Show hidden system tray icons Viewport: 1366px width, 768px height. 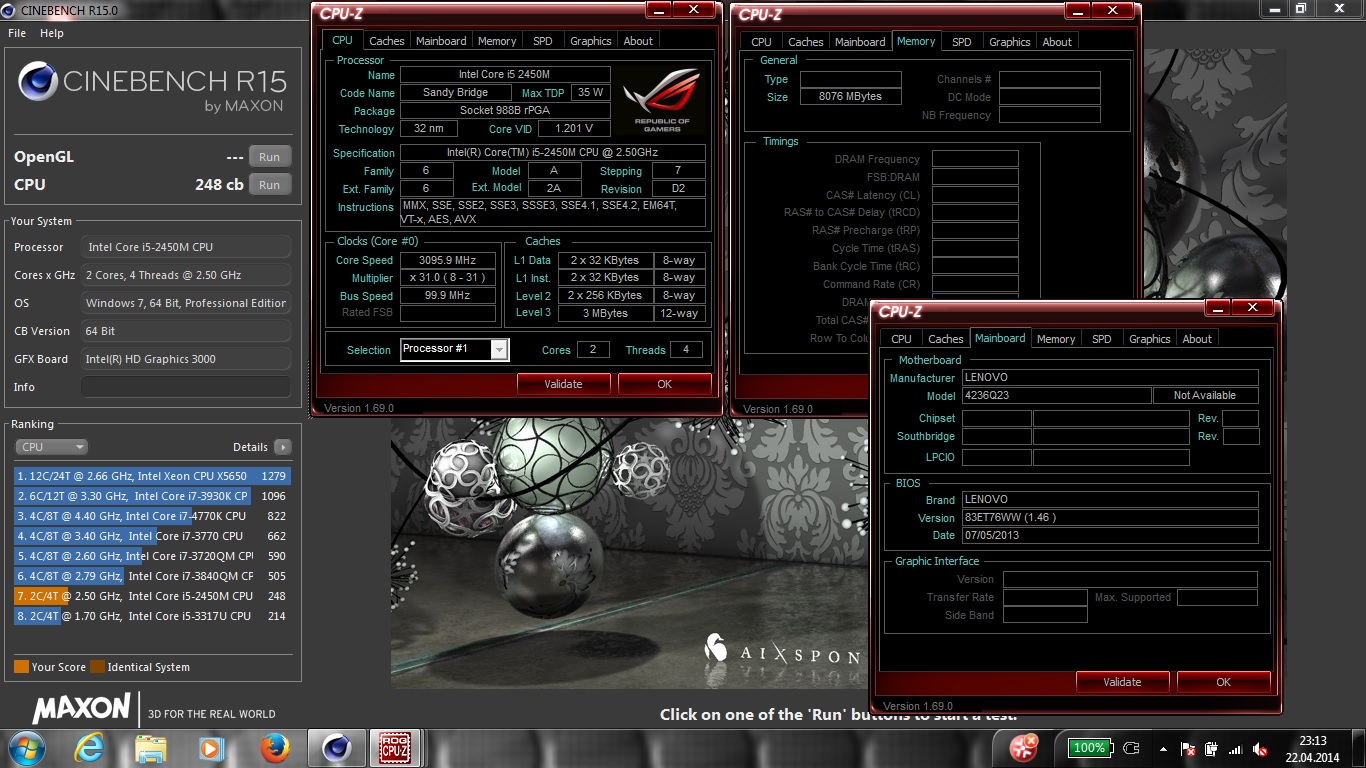[x=1162, y=748]
